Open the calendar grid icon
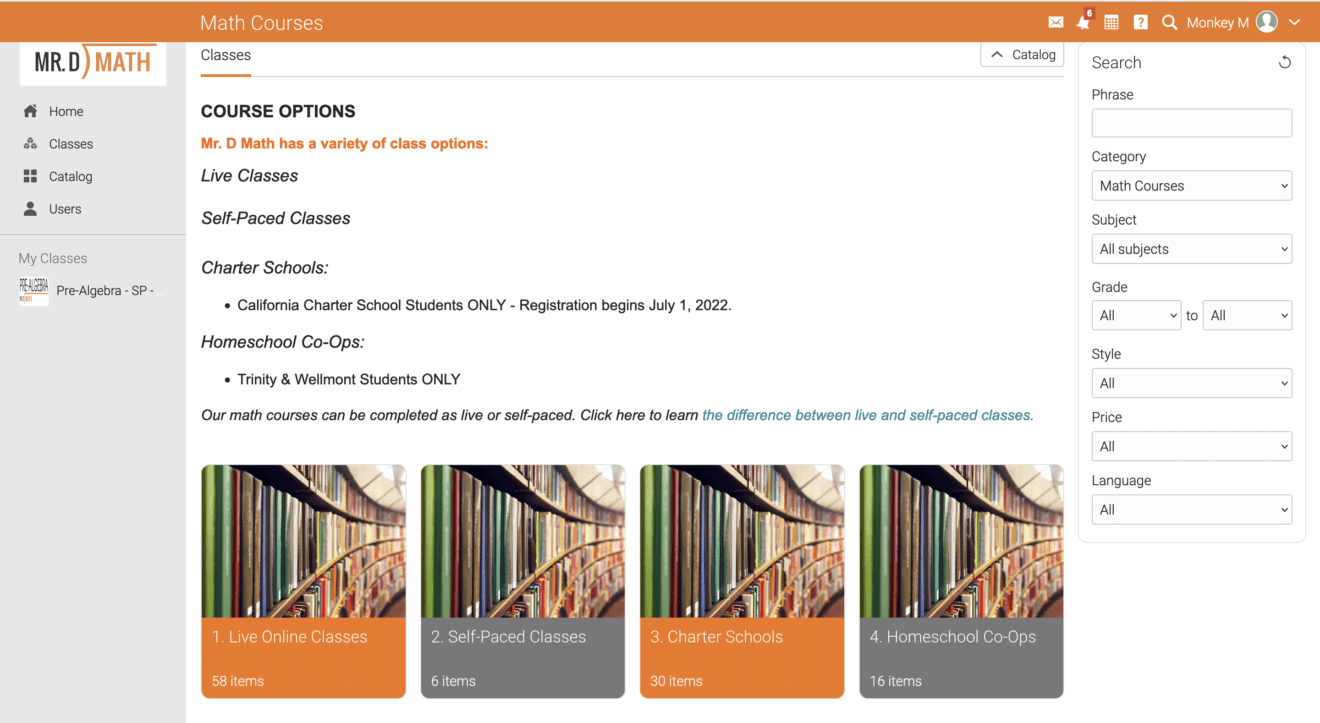 point(1111,22)
